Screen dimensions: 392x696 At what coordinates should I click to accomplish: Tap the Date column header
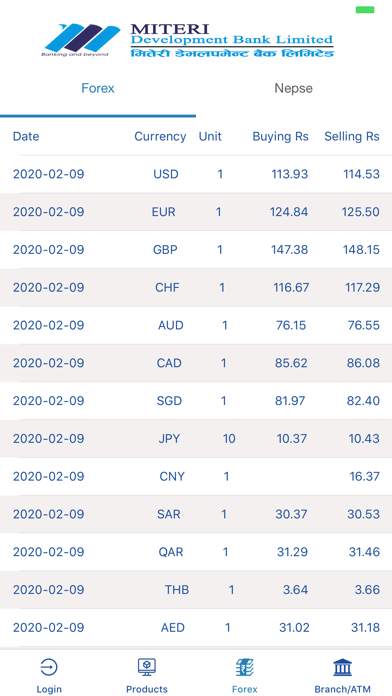tap(26, 136)
